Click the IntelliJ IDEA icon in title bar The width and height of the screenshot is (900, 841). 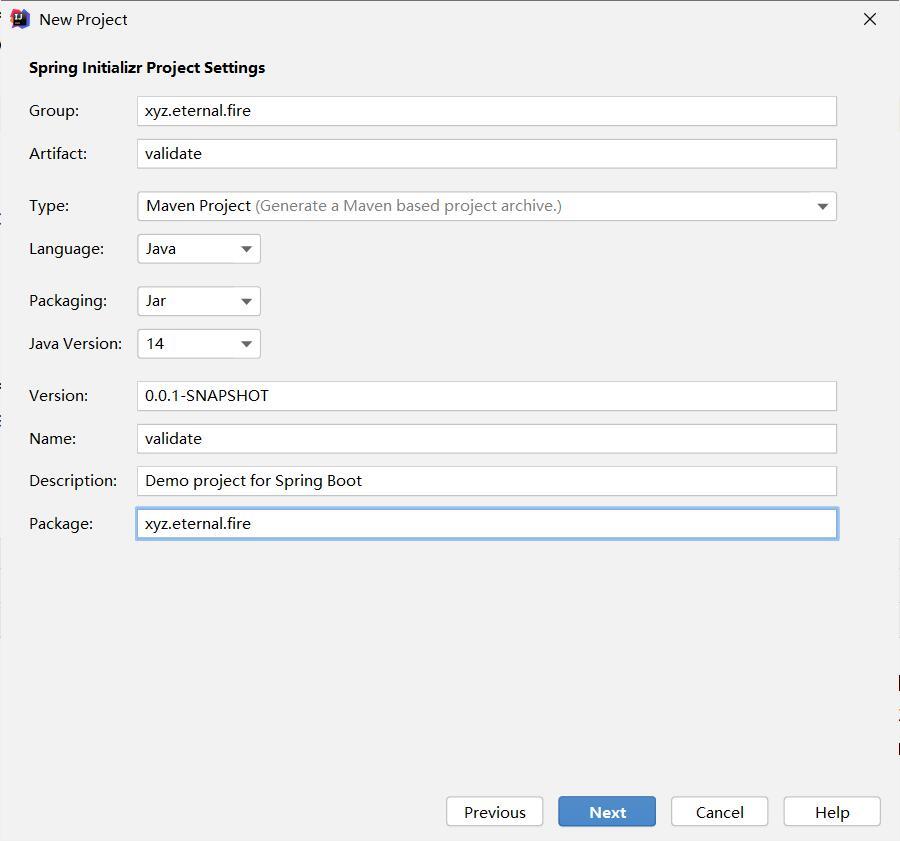pos(20,19)
